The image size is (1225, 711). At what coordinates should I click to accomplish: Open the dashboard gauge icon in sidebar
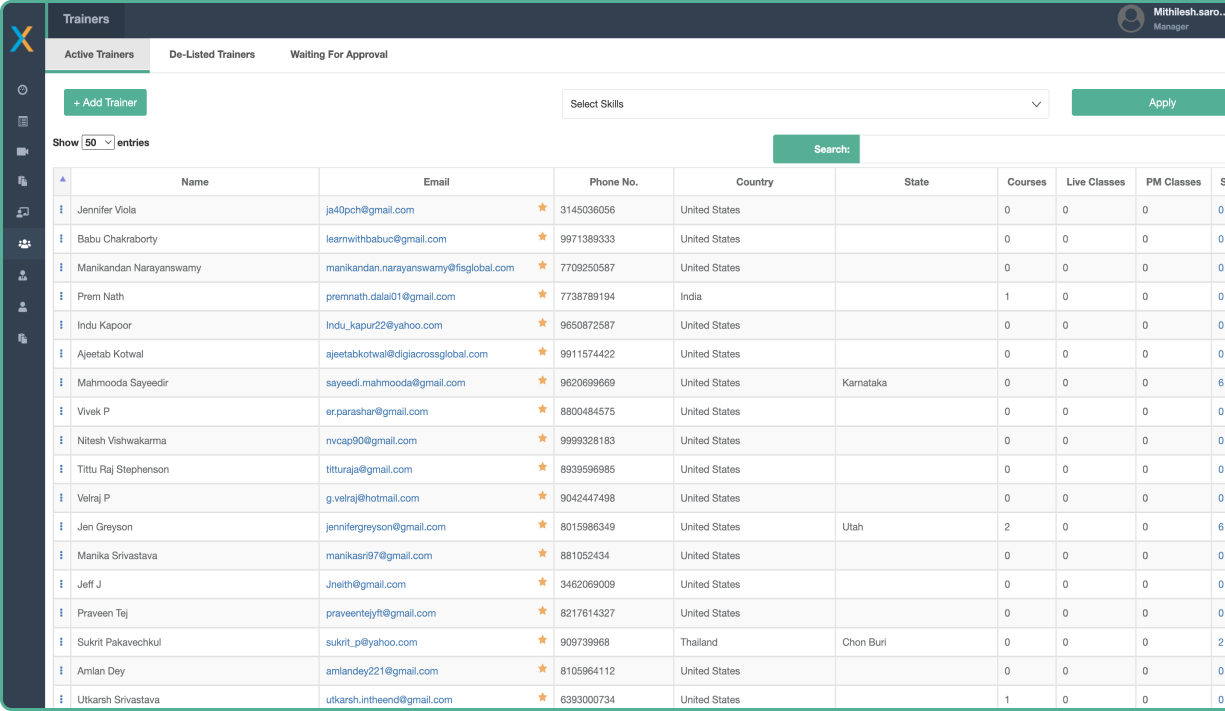click(23, 90)
